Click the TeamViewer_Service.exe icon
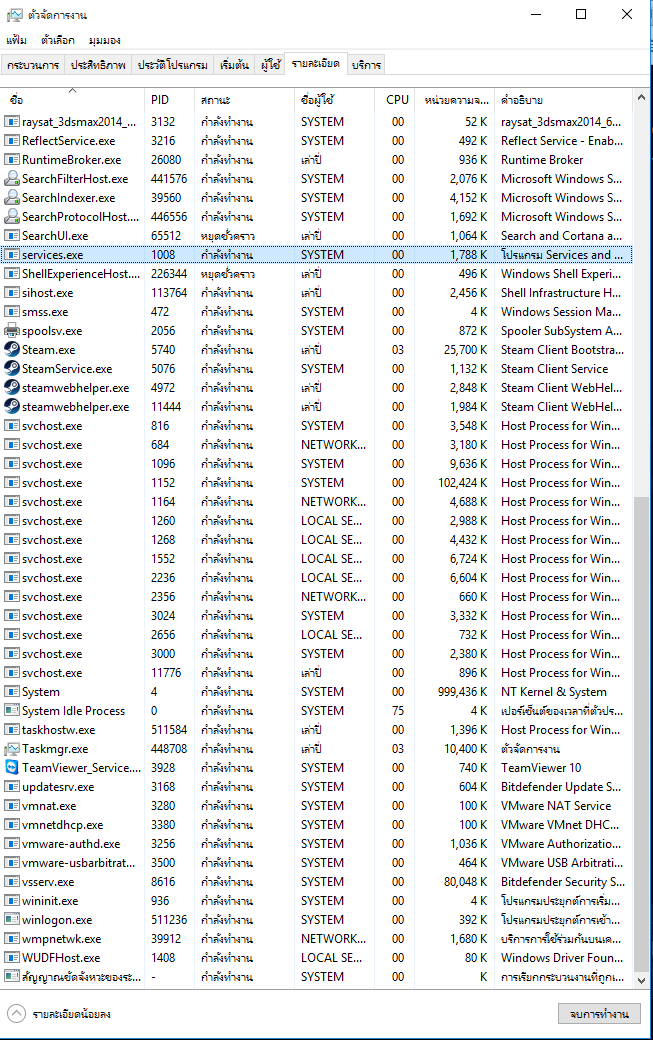The image size is (653, 1040). (12, 767)
